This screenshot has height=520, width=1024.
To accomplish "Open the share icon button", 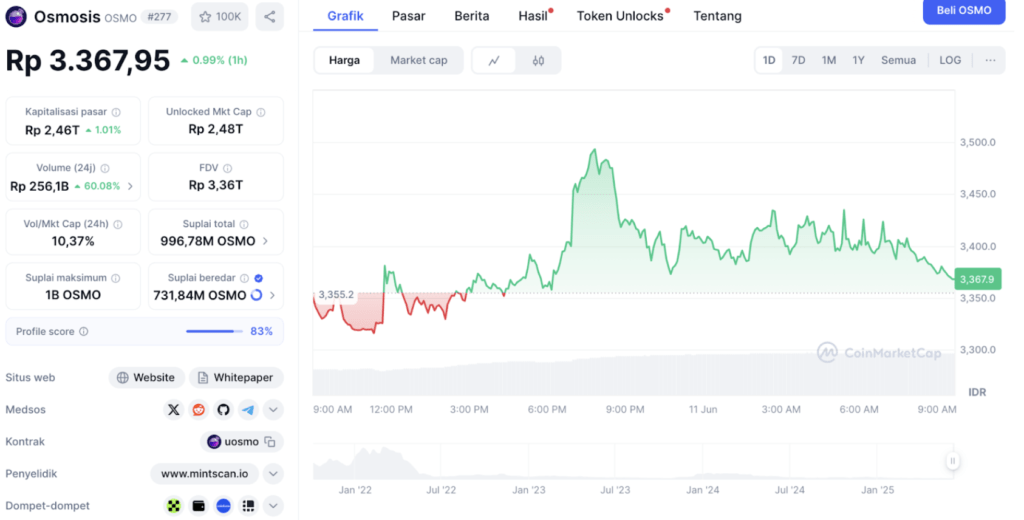I will [x=270, y=17].
